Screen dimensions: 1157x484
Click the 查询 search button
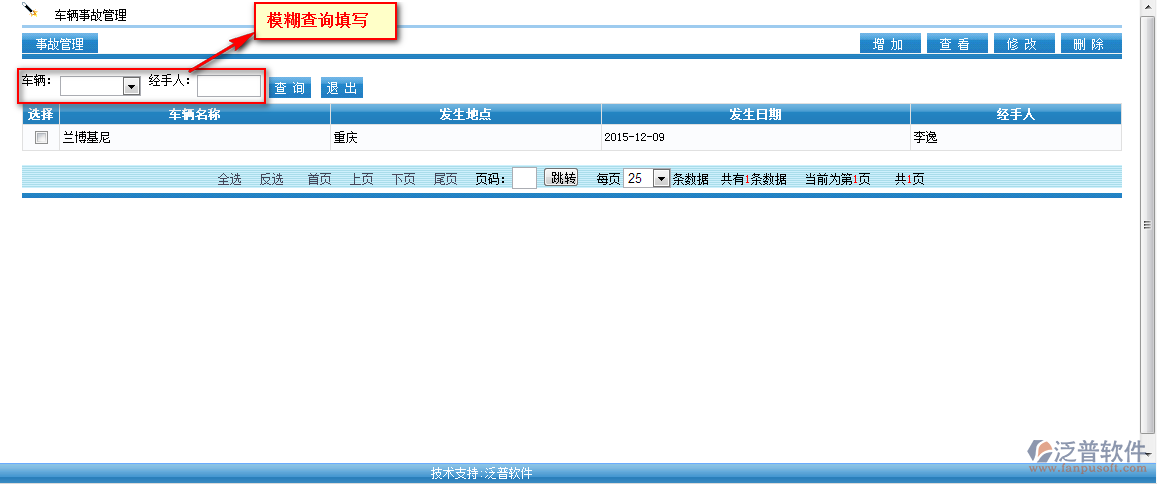coord(290,88)
